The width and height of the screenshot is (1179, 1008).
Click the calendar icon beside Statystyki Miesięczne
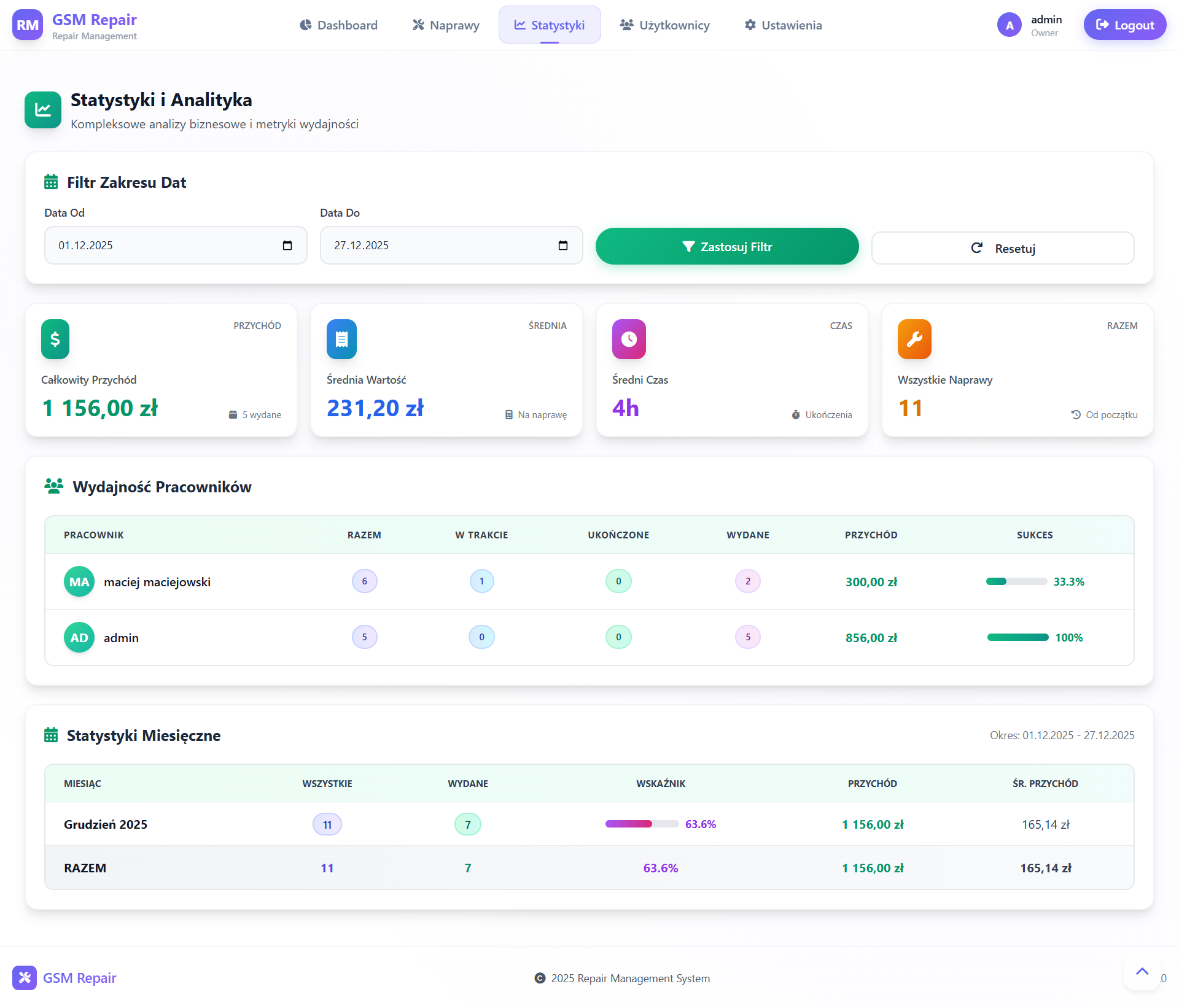[51, 735]
